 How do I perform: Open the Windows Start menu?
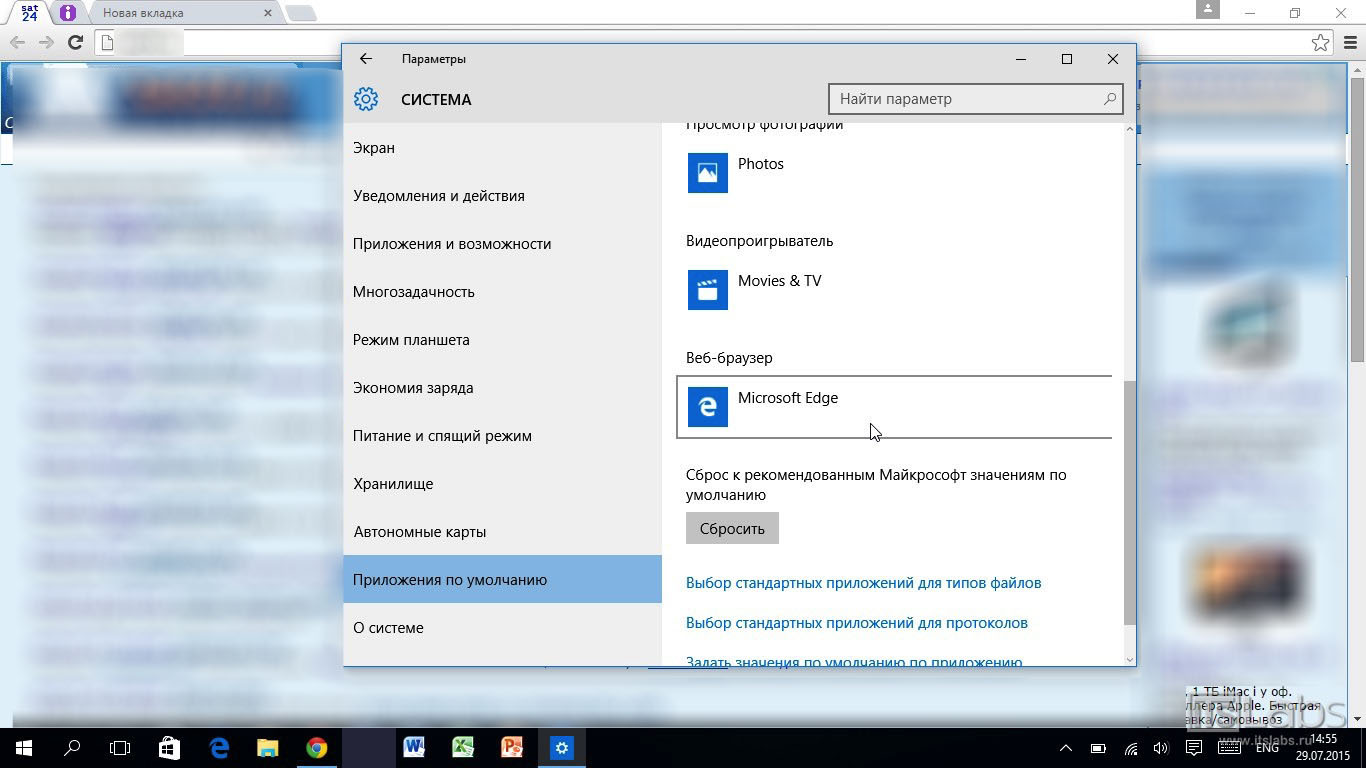[x=24, y=748]
